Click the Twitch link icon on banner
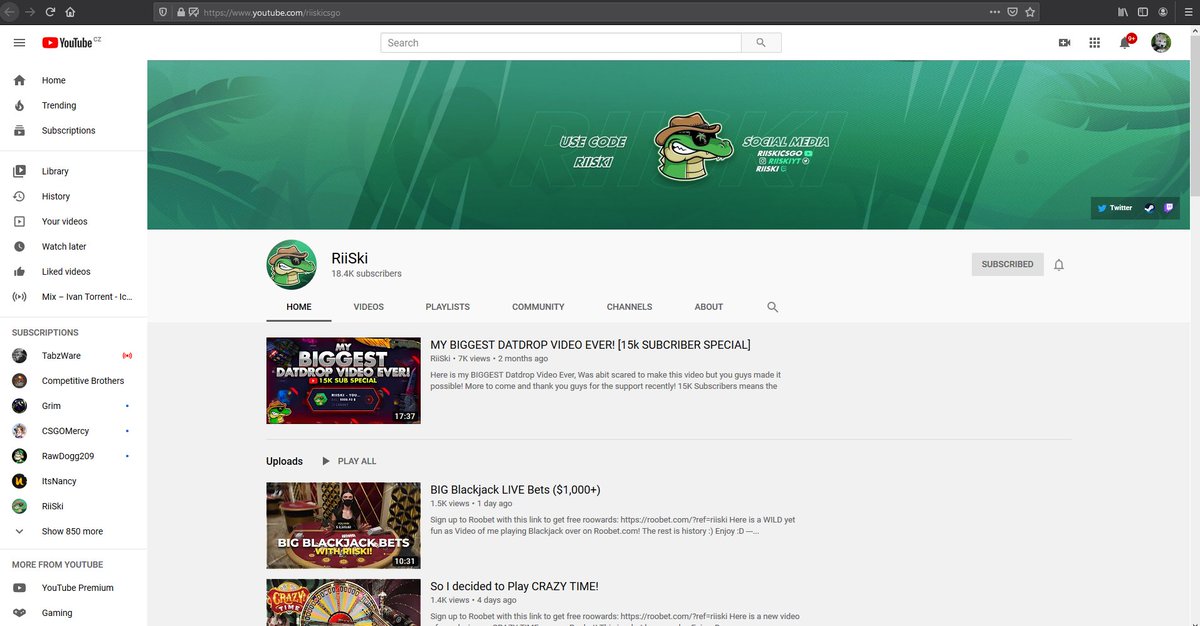 point(1168,208)
